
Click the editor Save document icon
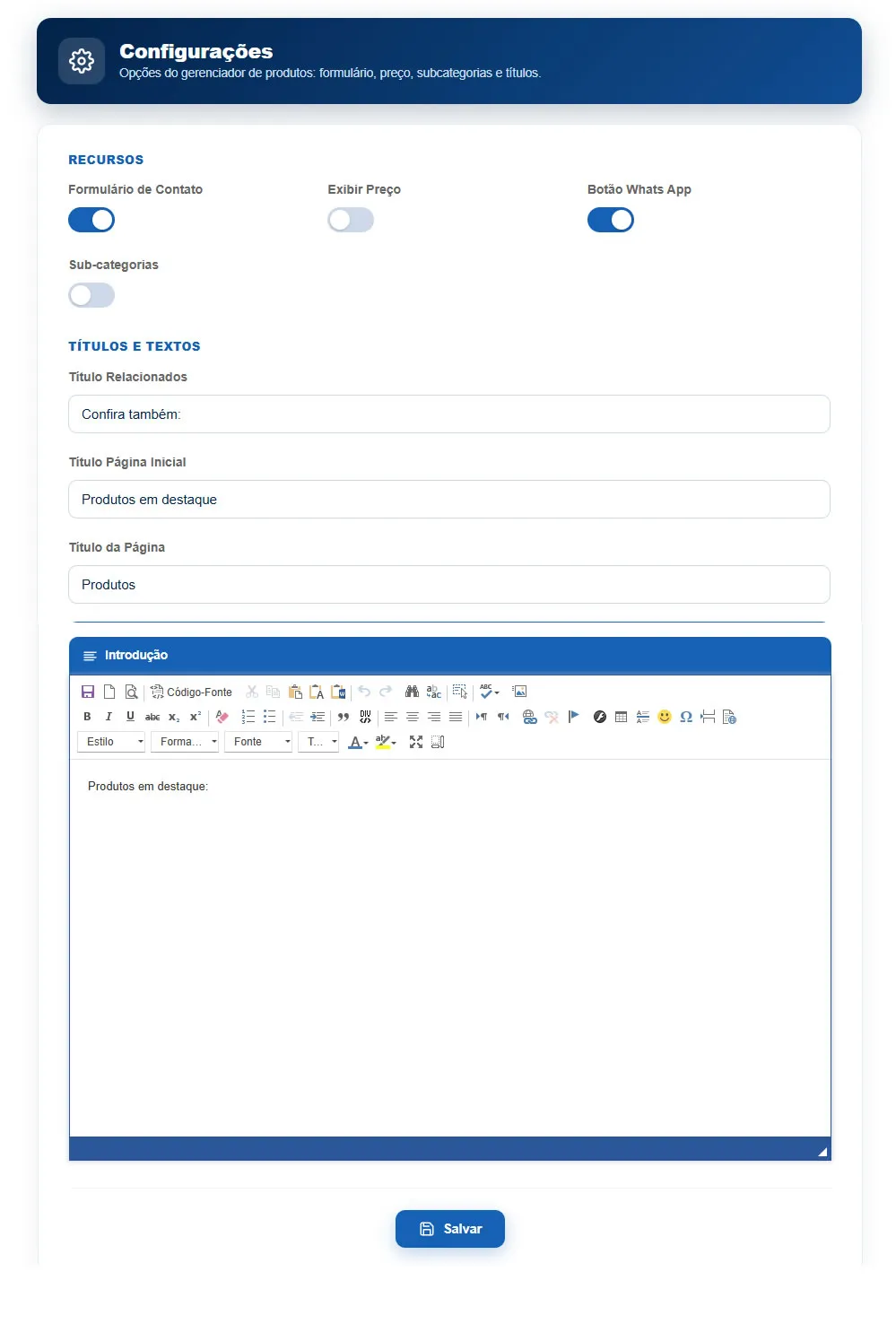point(88,692)
